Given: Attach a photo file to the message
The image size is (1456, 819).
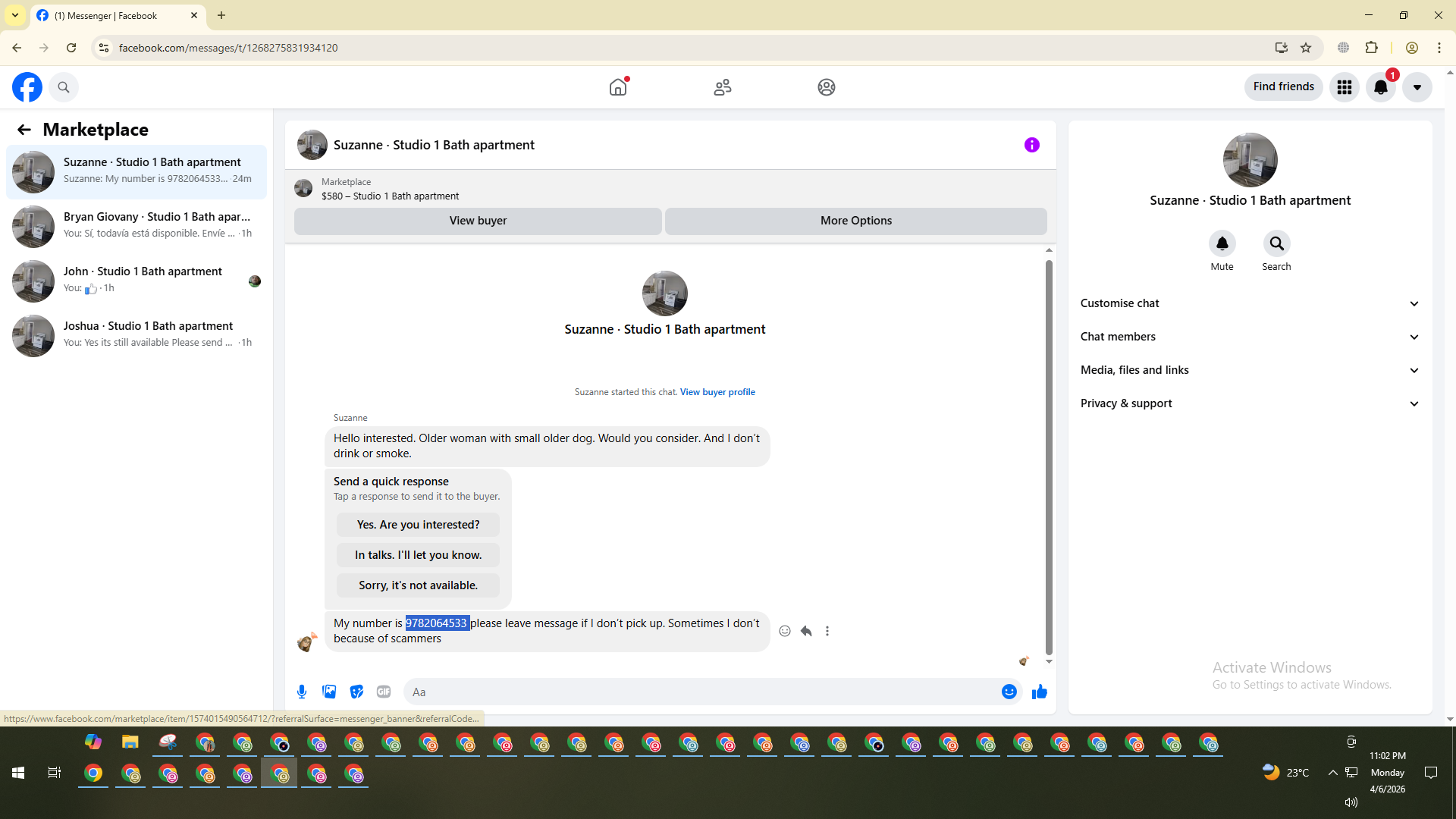Looking at the screenshot, I should pyautogui.click(x=329, y=692).
